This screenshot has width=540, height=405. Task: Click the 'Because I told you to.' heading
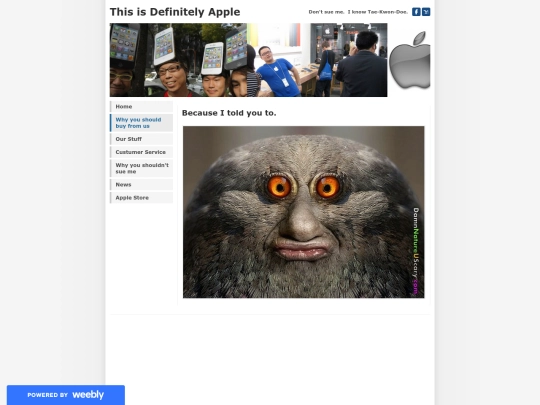tap(229, 113)
